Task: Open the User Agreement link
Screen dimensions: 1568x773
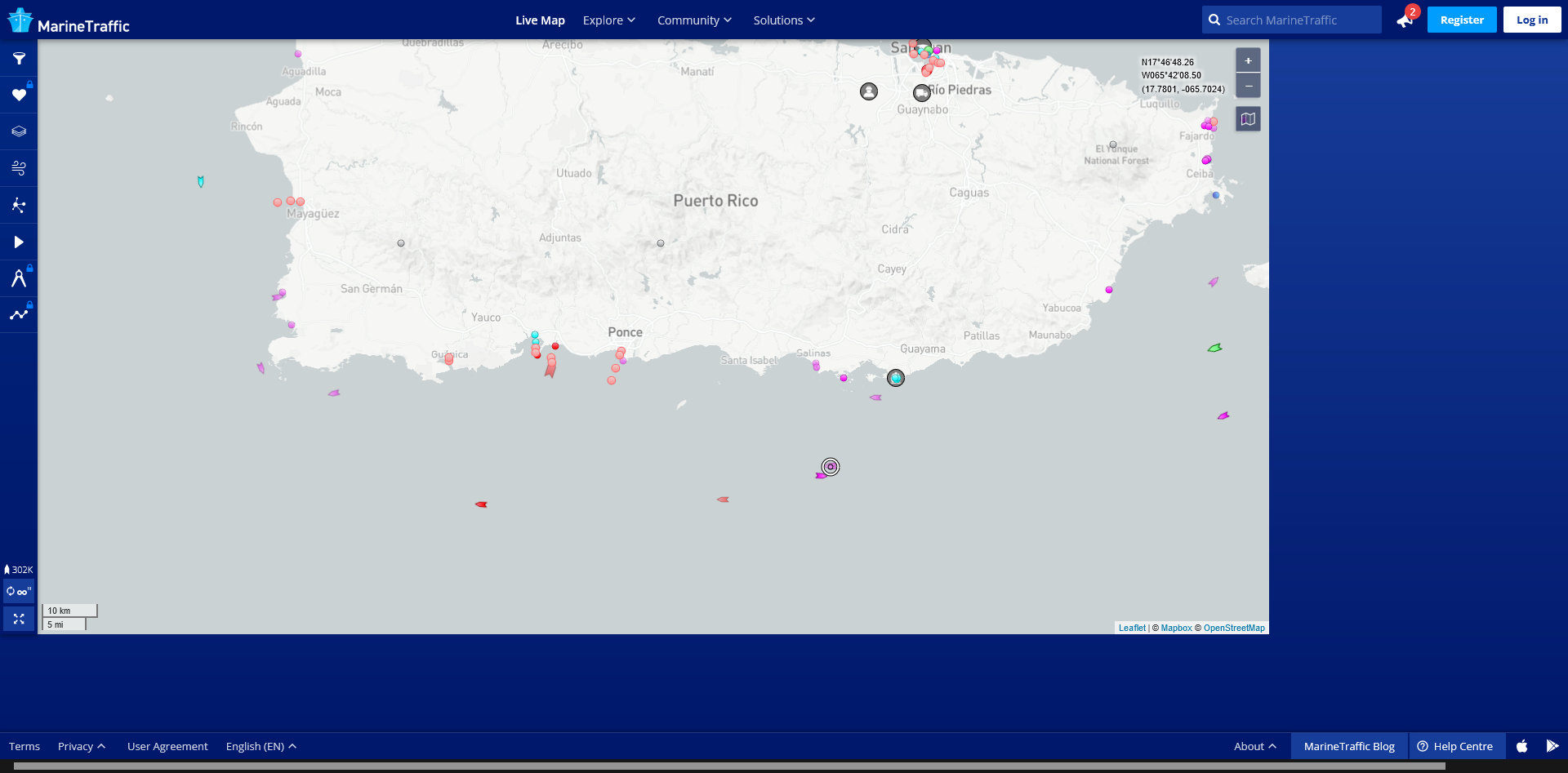Action: click(x=167, y=746)
